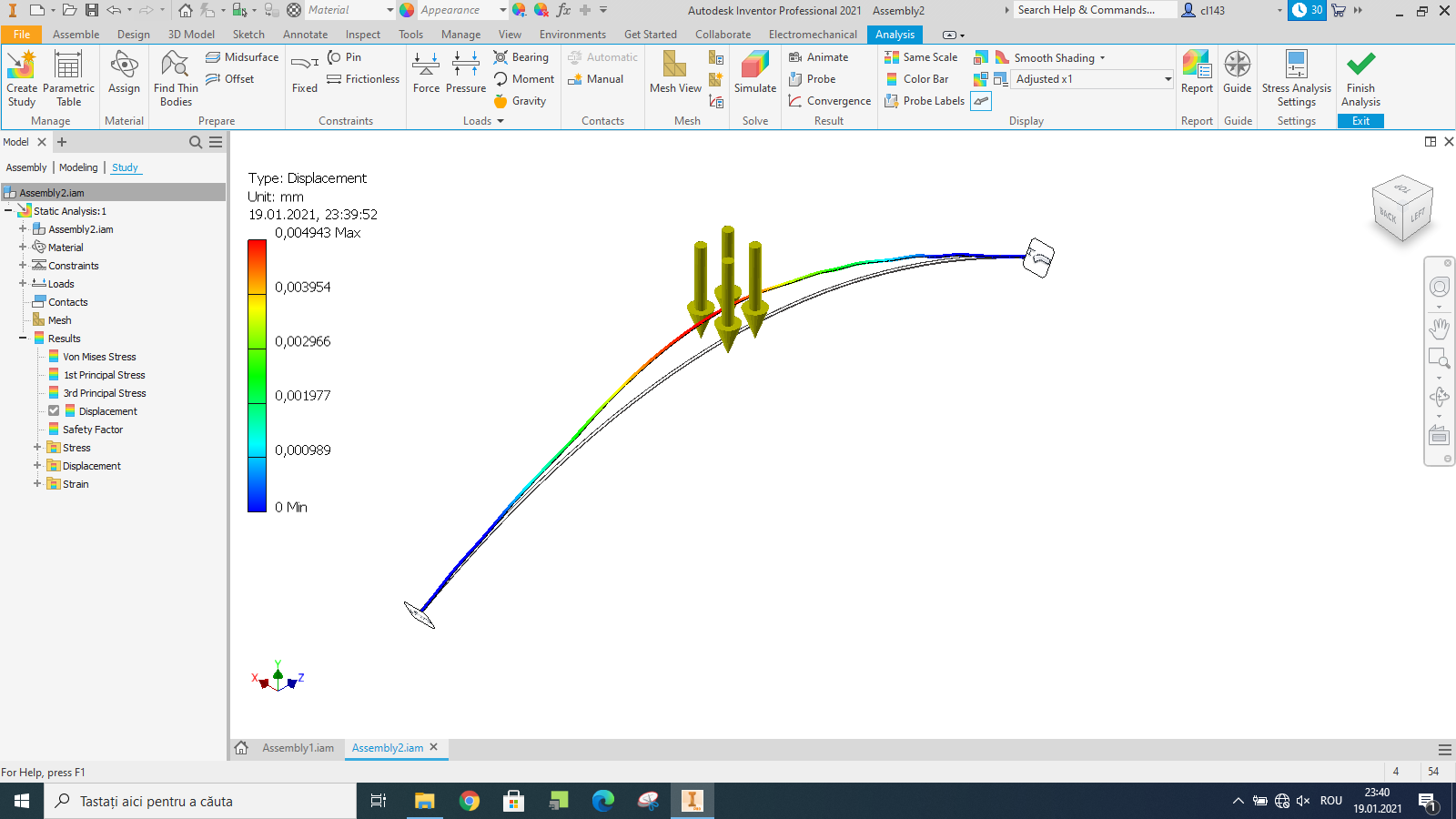
Task: Click the Windows taskbar search box
Action: pos(200,801)
